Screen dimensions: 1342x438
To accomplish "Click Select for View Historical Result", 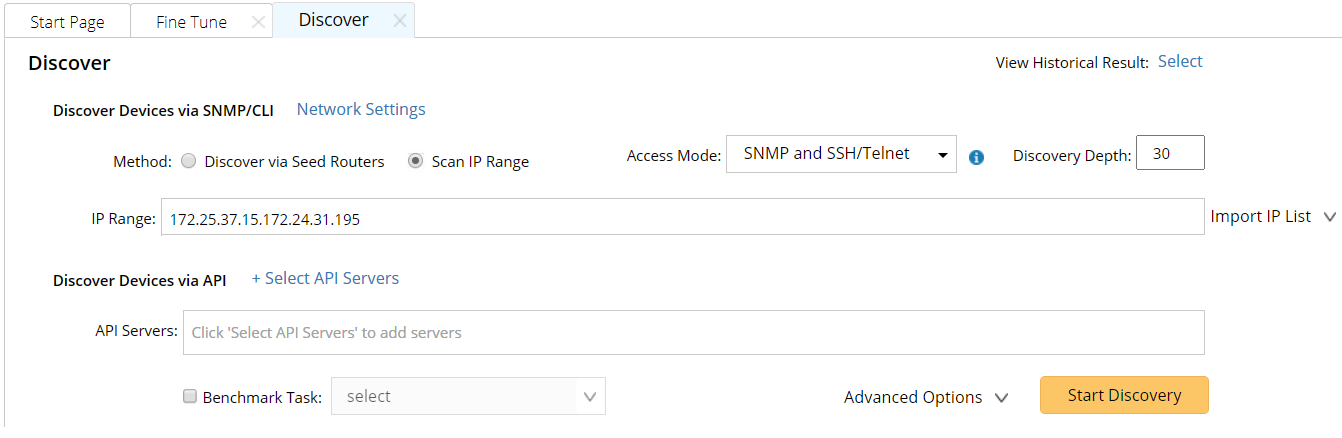I will point(1180,61).
